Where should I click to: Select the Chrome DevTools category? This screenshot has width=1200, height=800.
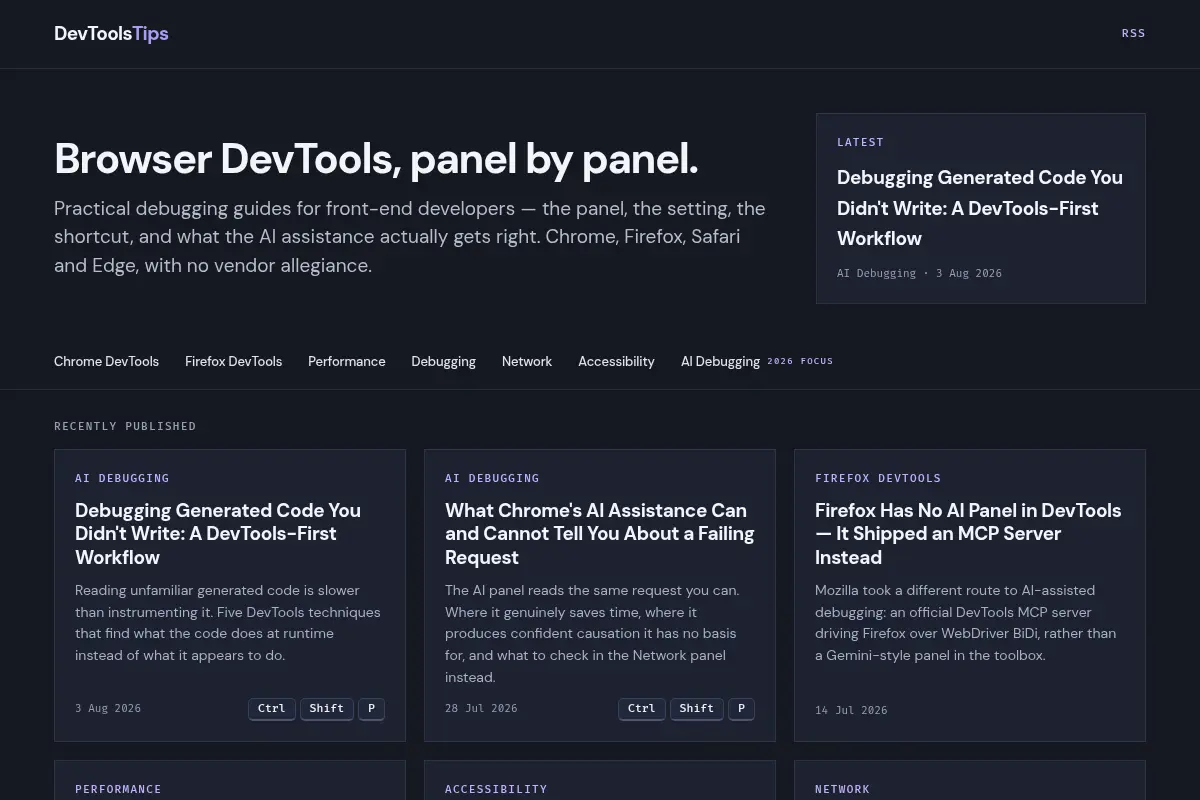coord(106,361)
